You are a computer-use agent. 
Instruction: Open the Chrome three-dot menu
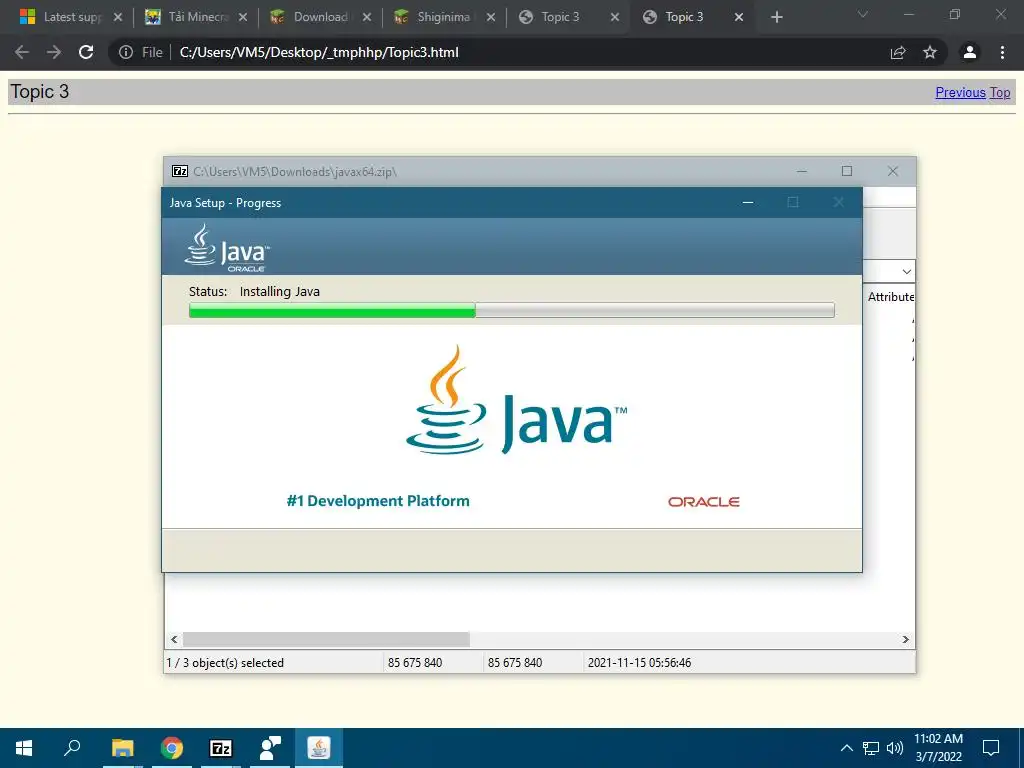click(1002, 52)
